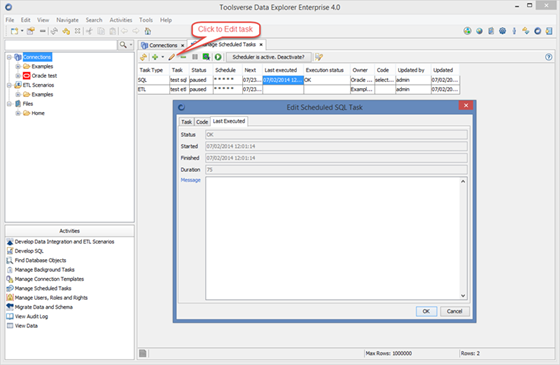This screenshot has height=365, width=560.
Task: Select the Last Executed tab
Action: pyautogui.click(x=229, y=121)
